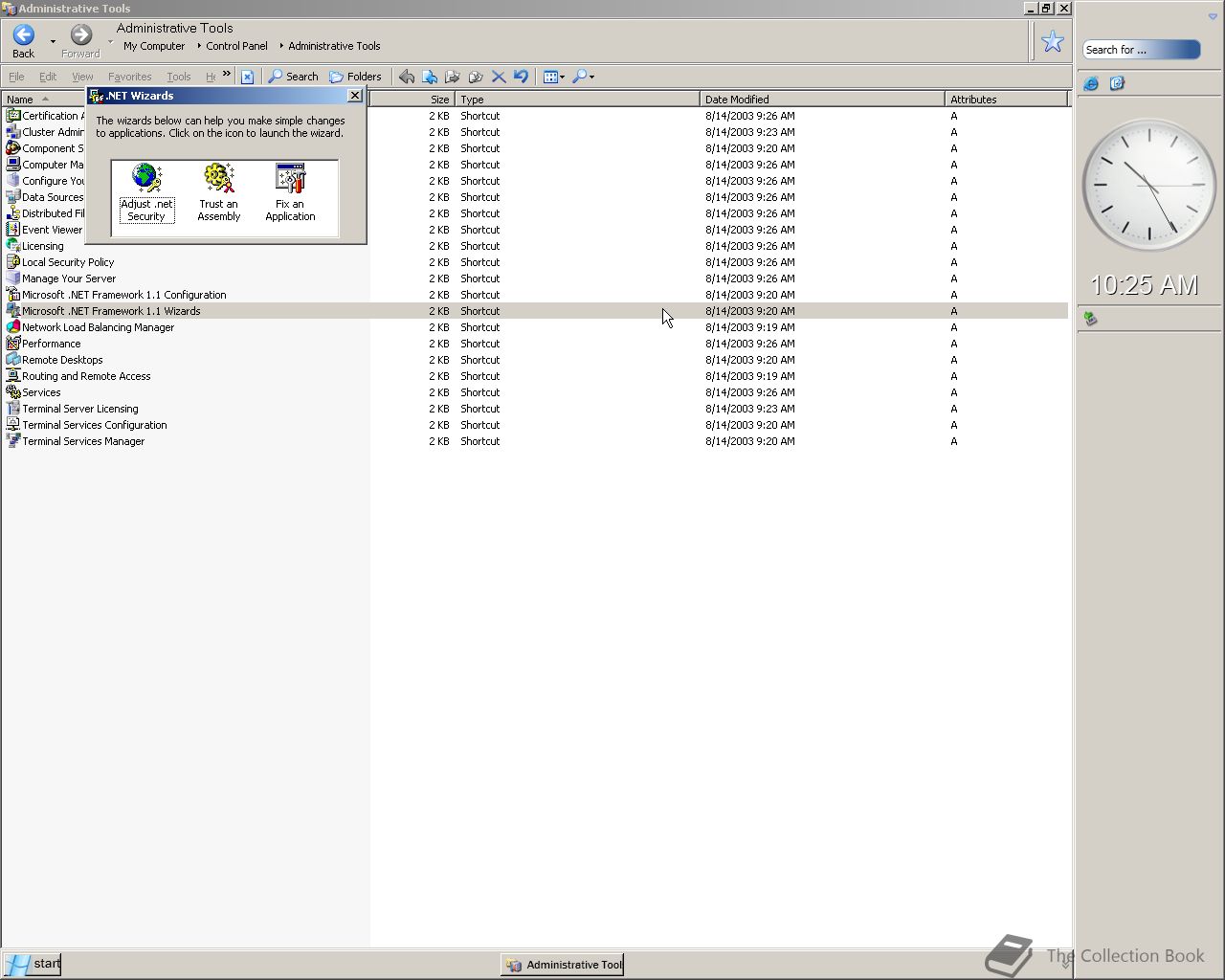Screen dimensions: 1225x980
Task: Open the Views dropdown button
Action: 554,77
